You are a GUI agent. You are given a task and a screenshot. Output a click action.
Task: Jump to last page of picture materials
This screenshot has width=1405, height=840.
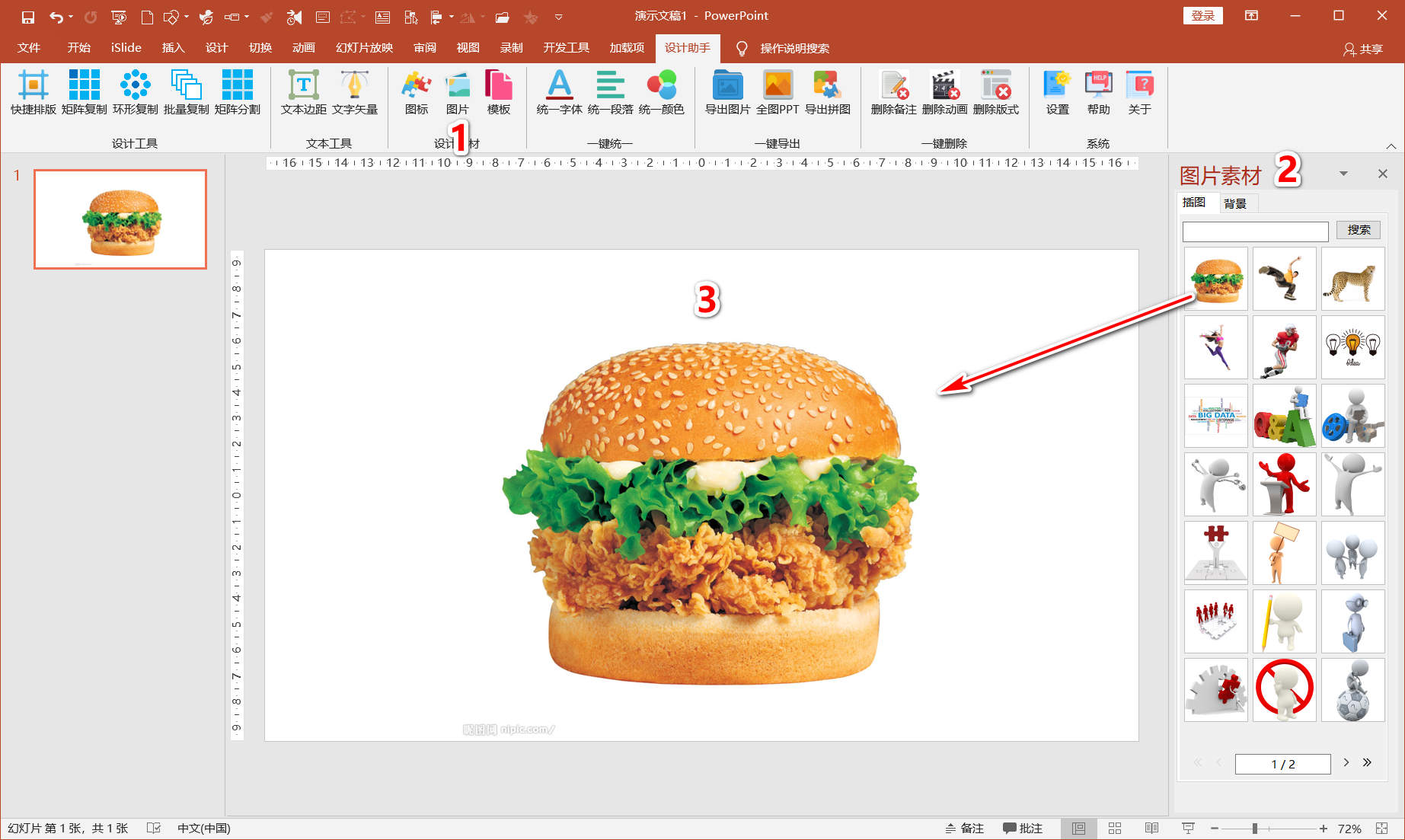(1368, 762)
